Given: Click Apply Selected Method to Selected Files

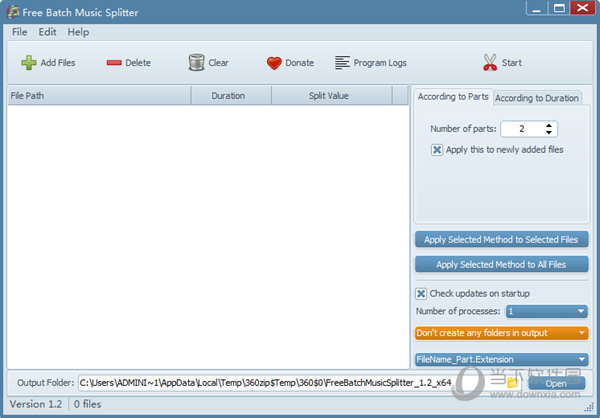Looking at the screenshot, I should coord(501,240).
